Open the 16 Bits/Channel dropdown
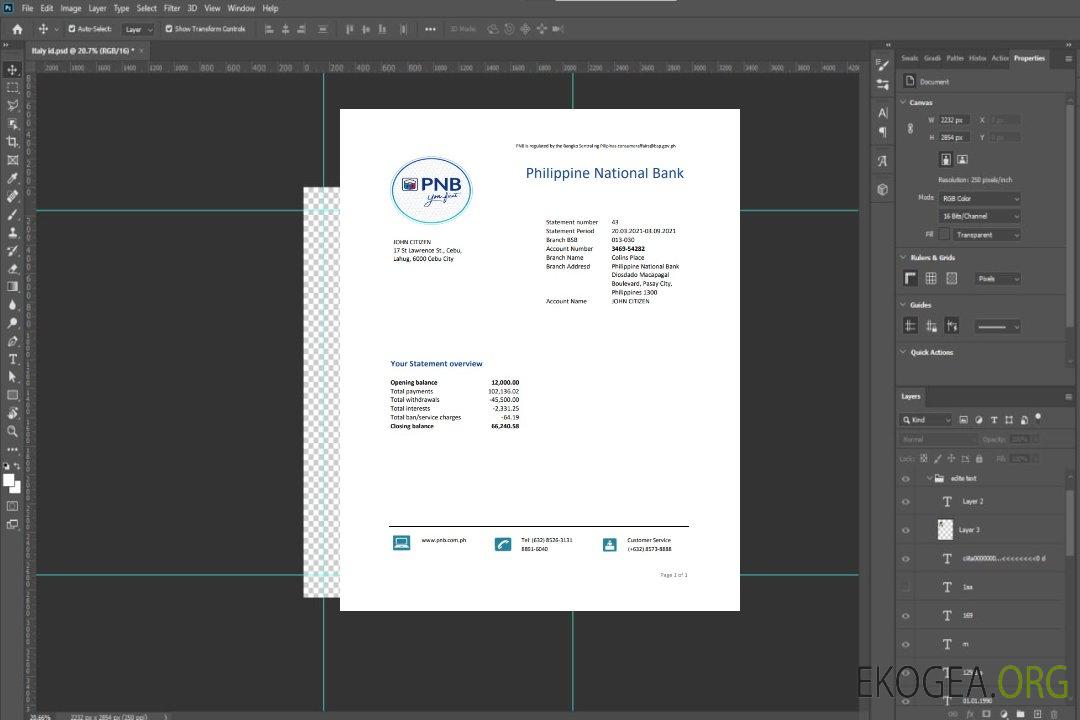1080x720 pixels. point(979,216)
